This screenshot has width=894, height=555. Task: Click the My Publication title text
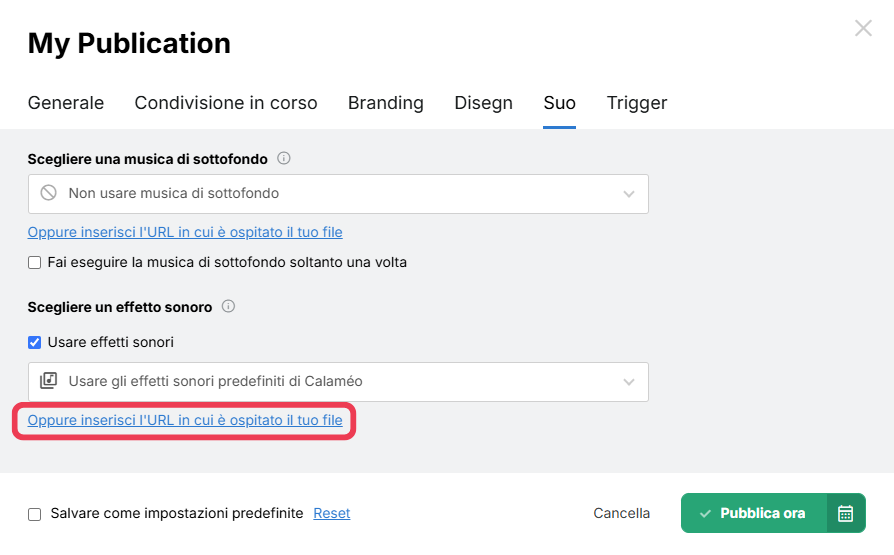[x=129, y=43]
